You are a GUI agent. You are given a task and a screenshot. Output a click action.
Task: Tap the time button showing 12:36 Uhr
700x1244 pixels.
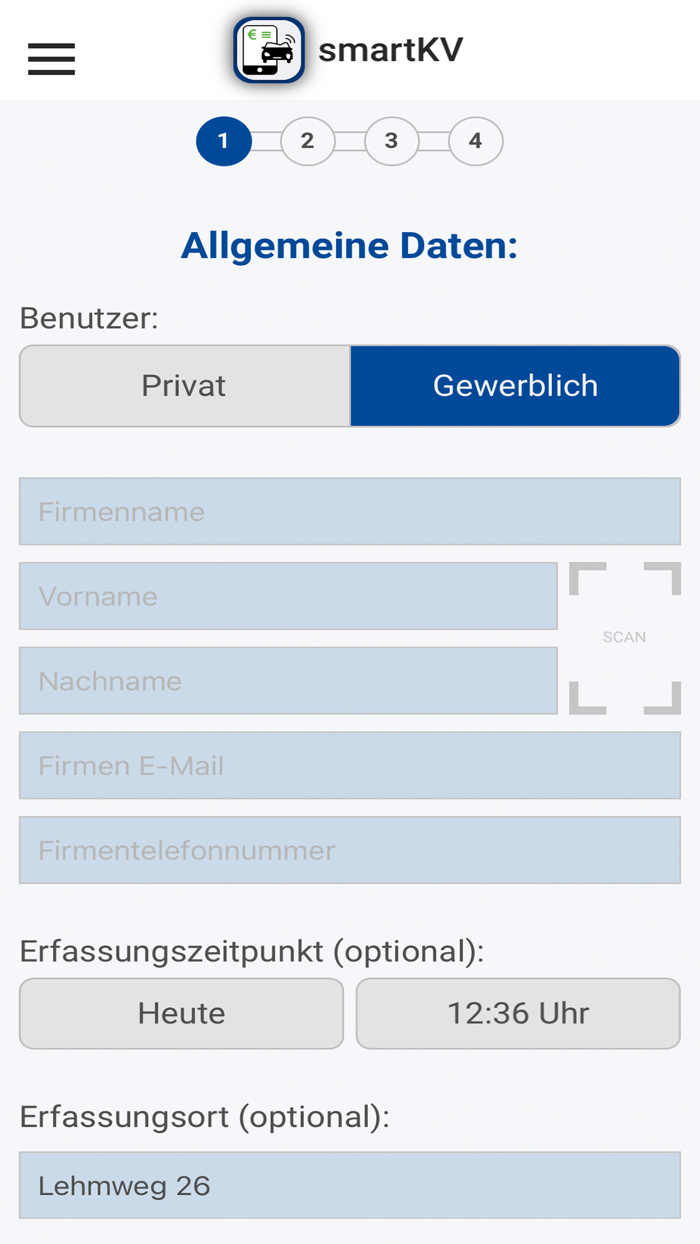coord(517,1013)
